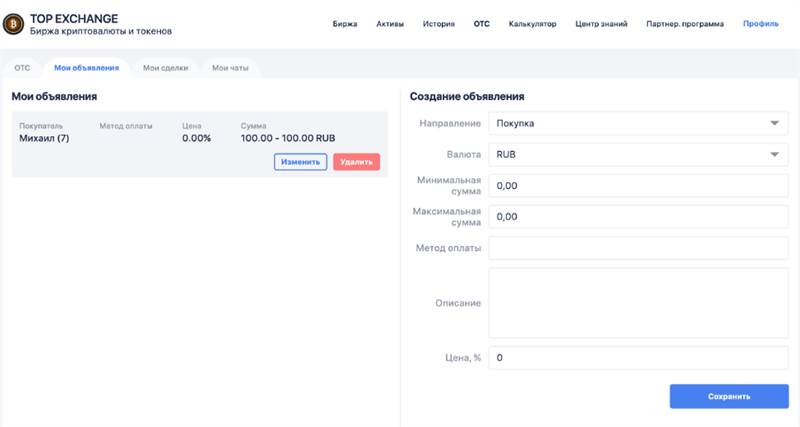This screenshot has width=800, height=427.
Task: Click the TOP EXCHANGE bitcoin logo icon
Action: pyautogui.click(x=14, y=24)
